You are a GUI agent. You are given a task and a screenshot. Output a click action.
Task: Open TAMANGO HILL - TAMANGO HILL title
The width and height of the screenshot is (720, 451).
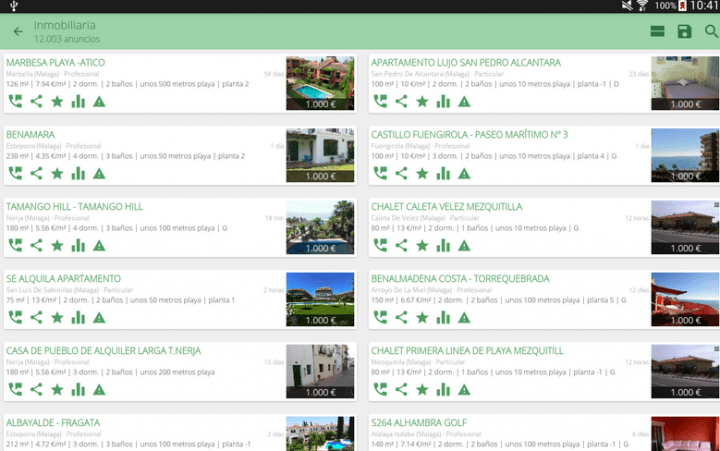(x=74, y=207)
